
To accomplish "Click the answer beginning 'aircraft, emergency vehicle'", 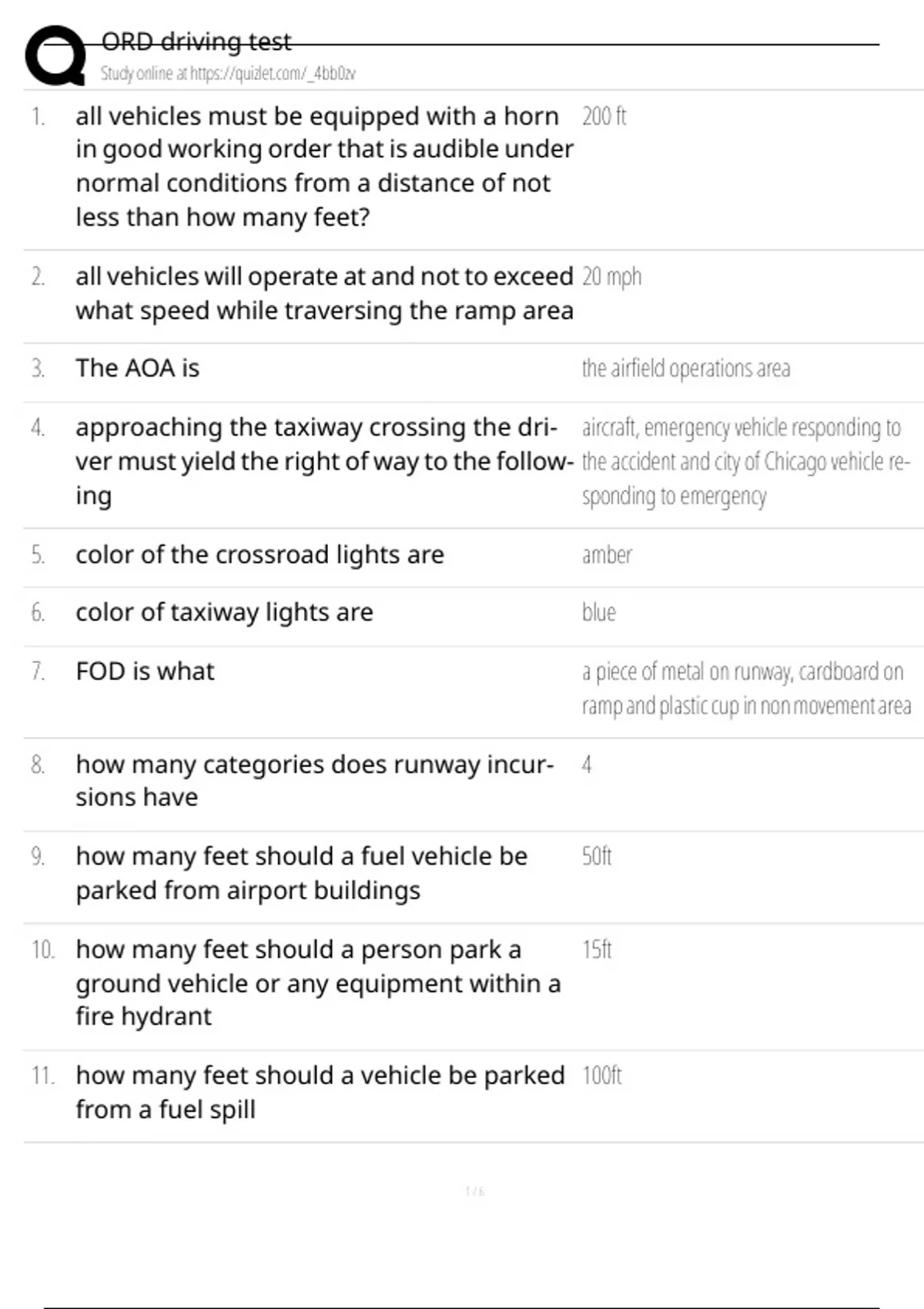I will (x=746, y=461).
